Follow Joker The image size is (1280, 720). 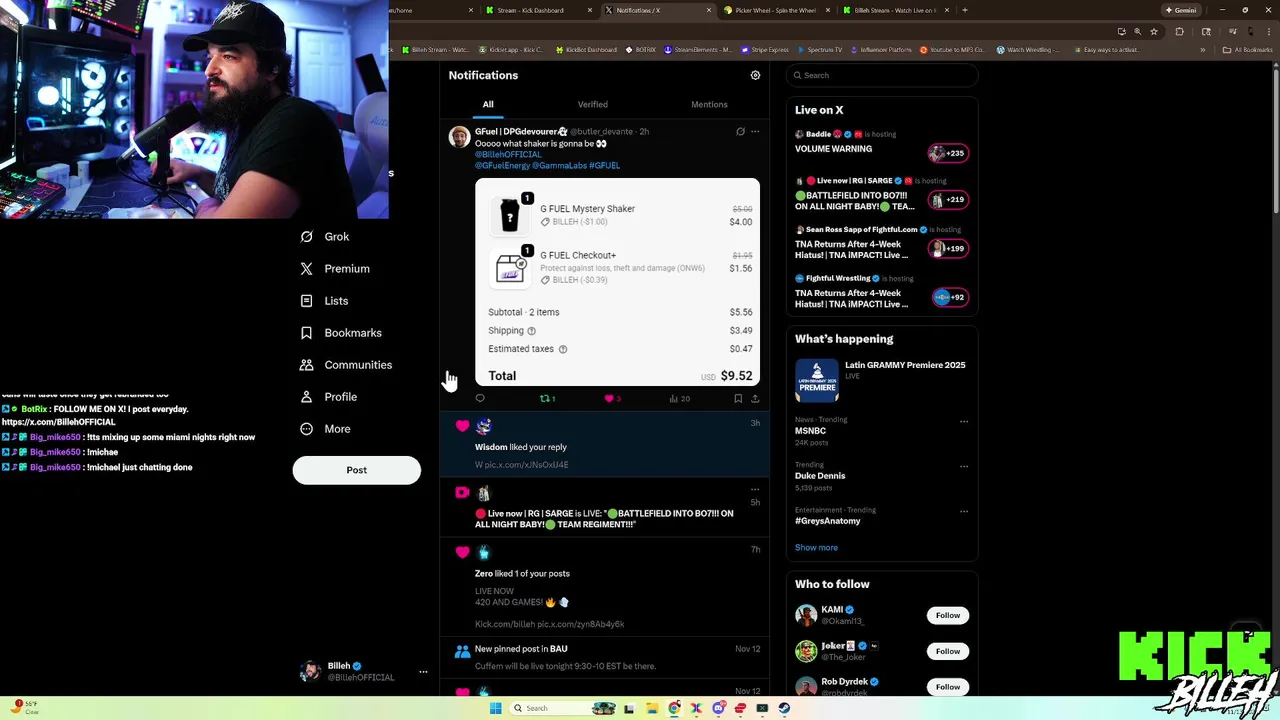[948, 651]
